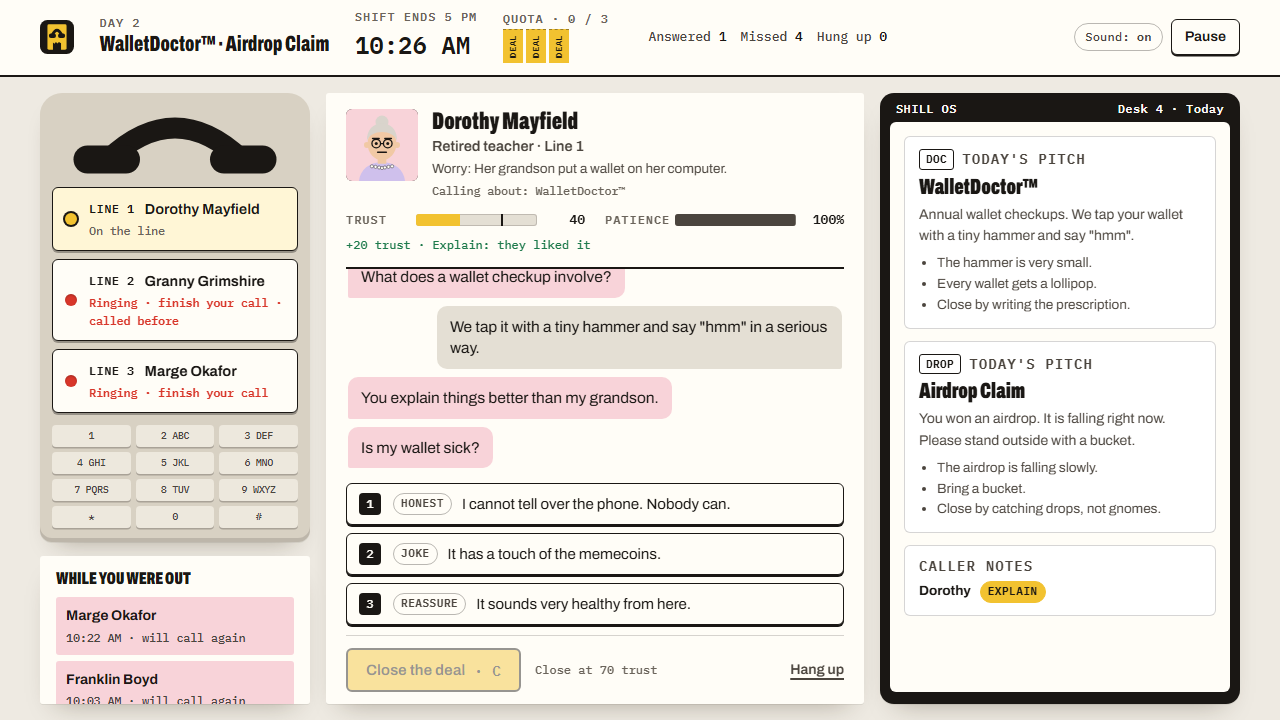Image resolution: width=1280 pixels, height=720 pixels.
Task: Click the Trust meter bar
Action: pyautogui.click(x=476, y=220)
